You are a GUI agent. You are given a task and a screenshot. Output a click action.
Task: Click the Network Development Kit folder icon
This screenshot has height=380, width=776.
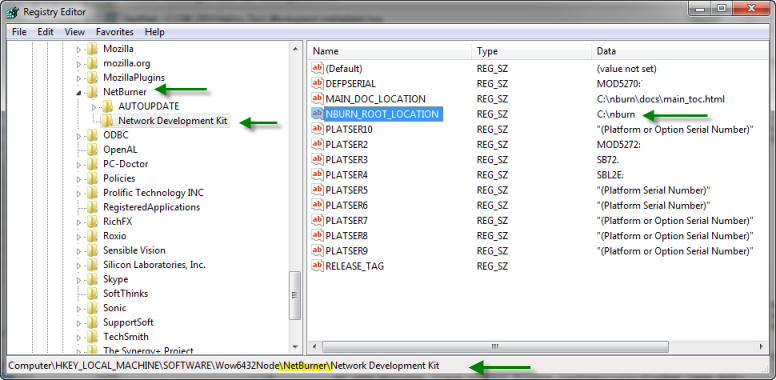[x=107, y=121]
